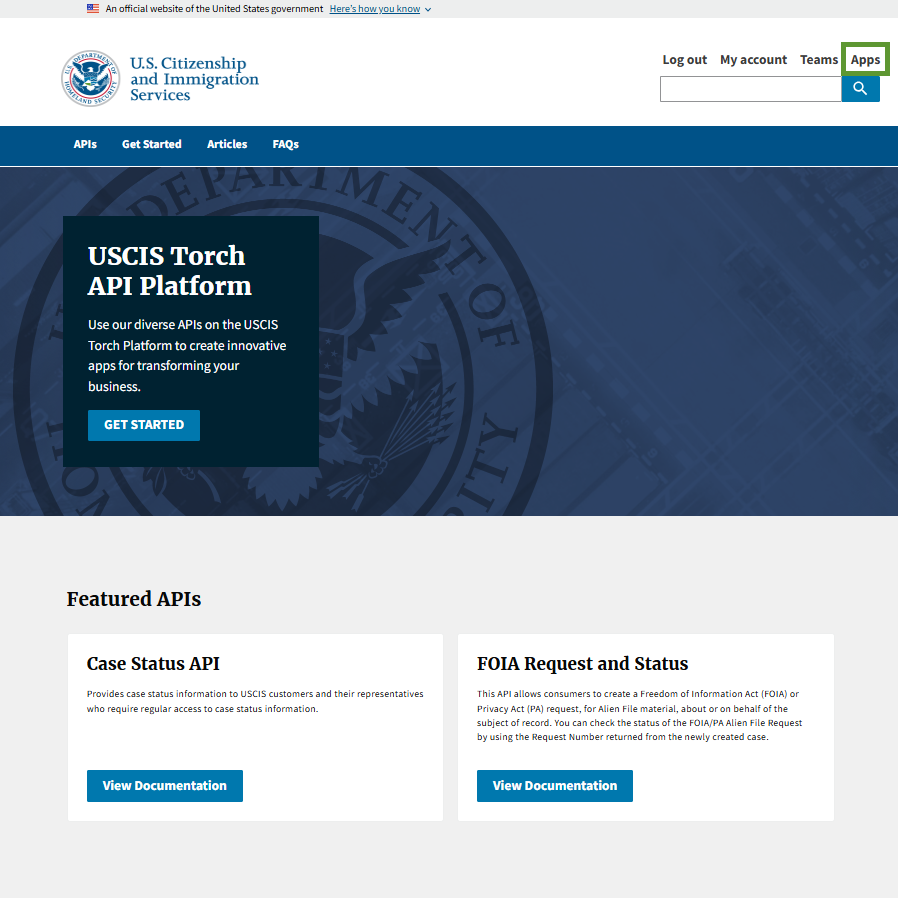
Task: Open the Get Started menu item
Action: [x=151, y=144]
